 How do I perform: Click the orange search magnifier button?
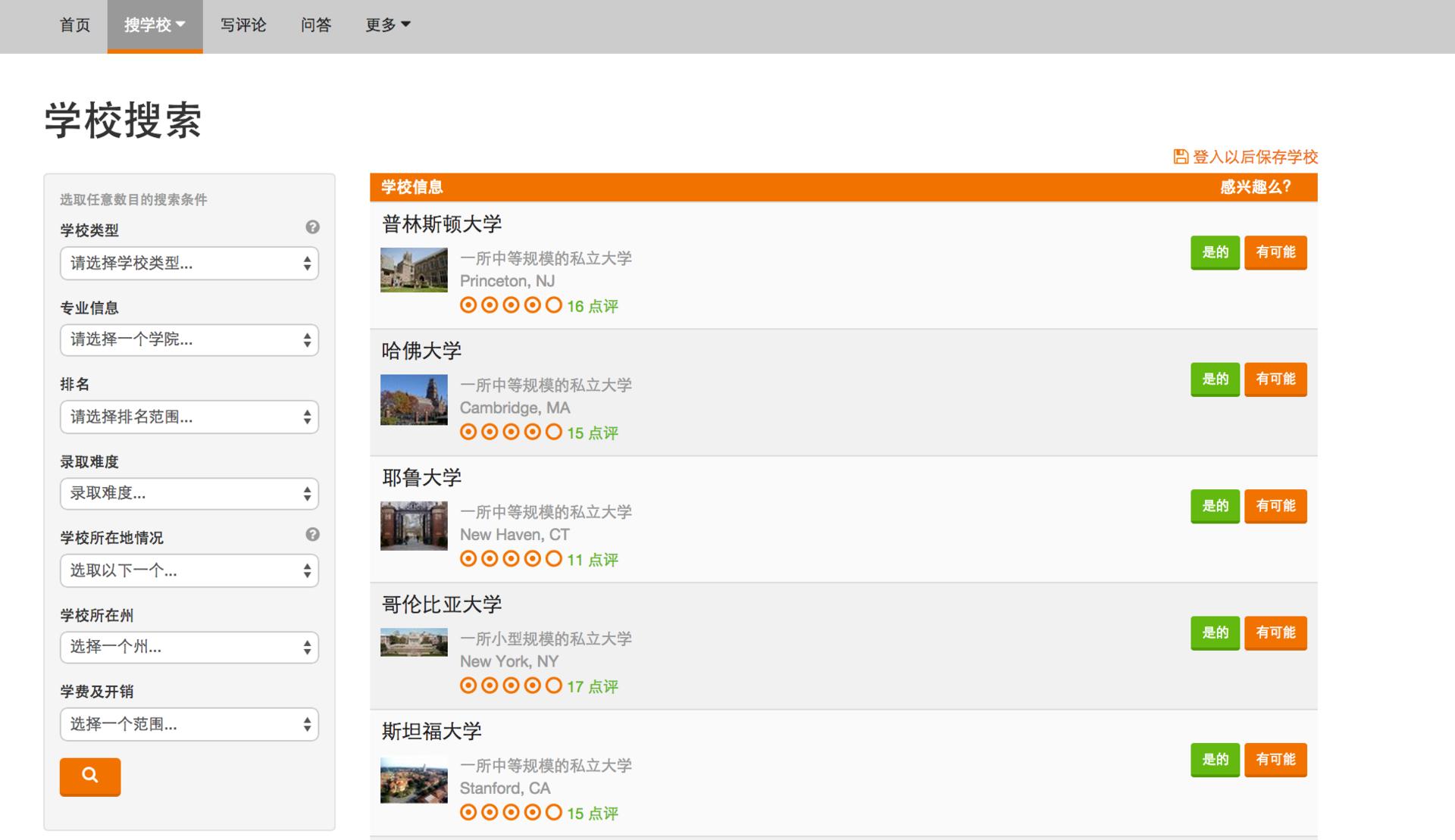pyautogui.click(x=90, y=776)
